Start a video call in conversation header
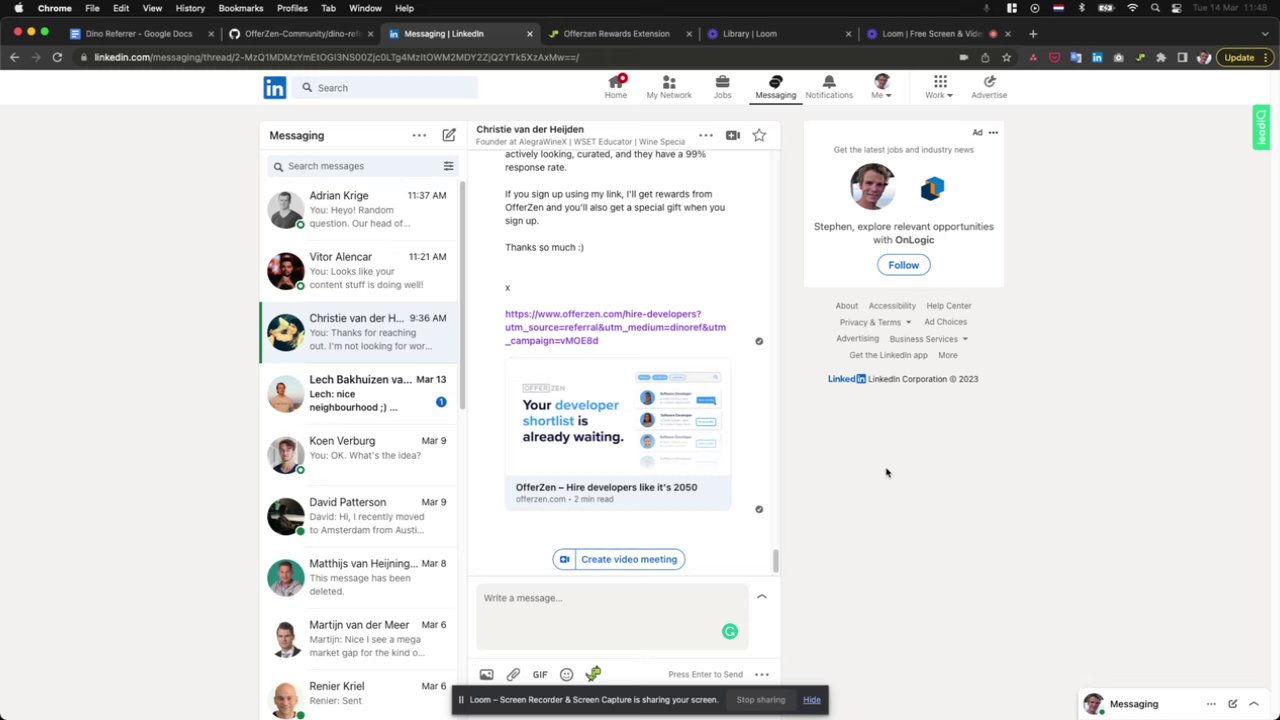The image size is (1280, 720). [733, 135]
